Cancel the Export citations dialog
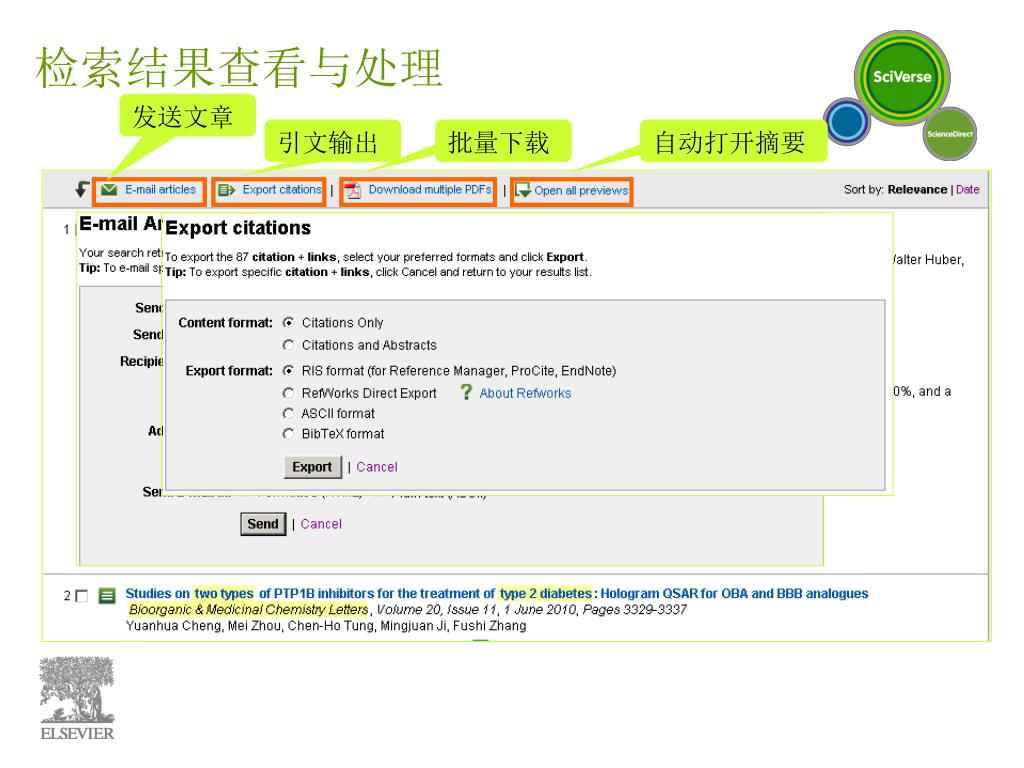 click(x=377, y=467)
